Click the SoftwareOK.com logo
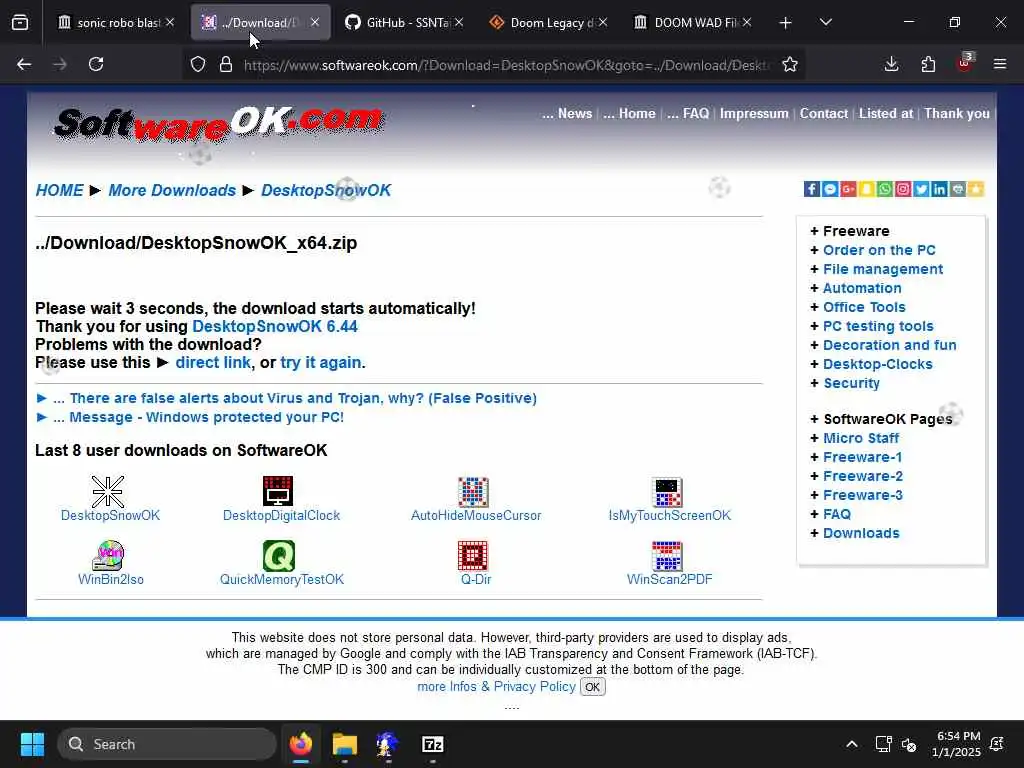 pyautogui.click(x=218, y=123)
